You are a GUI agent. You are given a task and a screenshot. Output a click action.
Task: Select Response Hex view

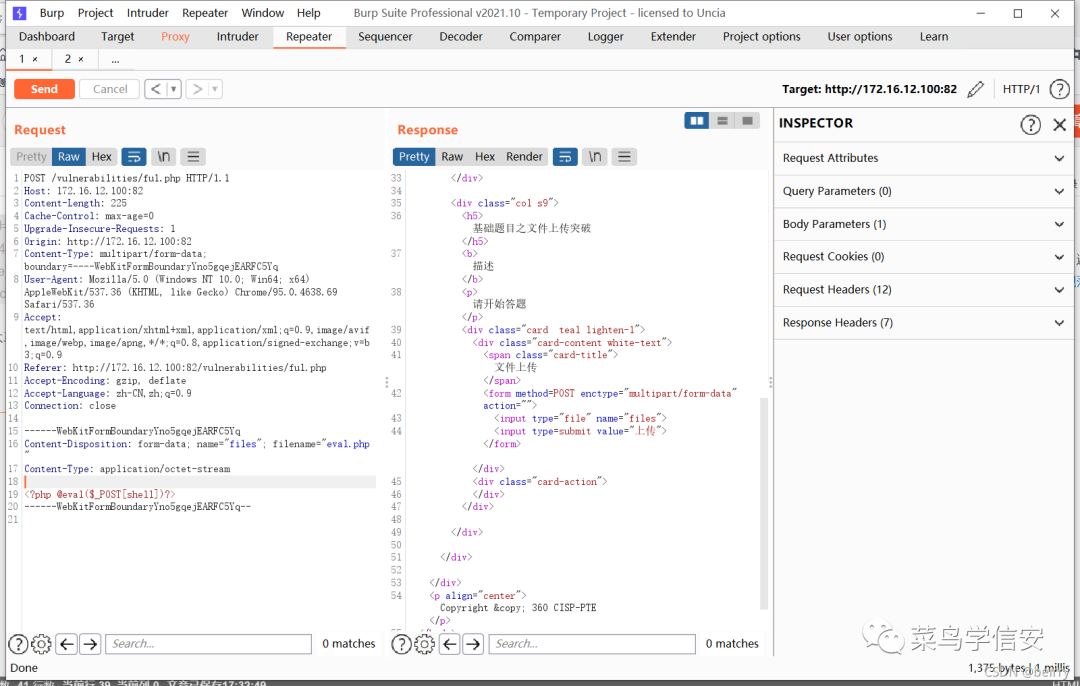point(485,156)
